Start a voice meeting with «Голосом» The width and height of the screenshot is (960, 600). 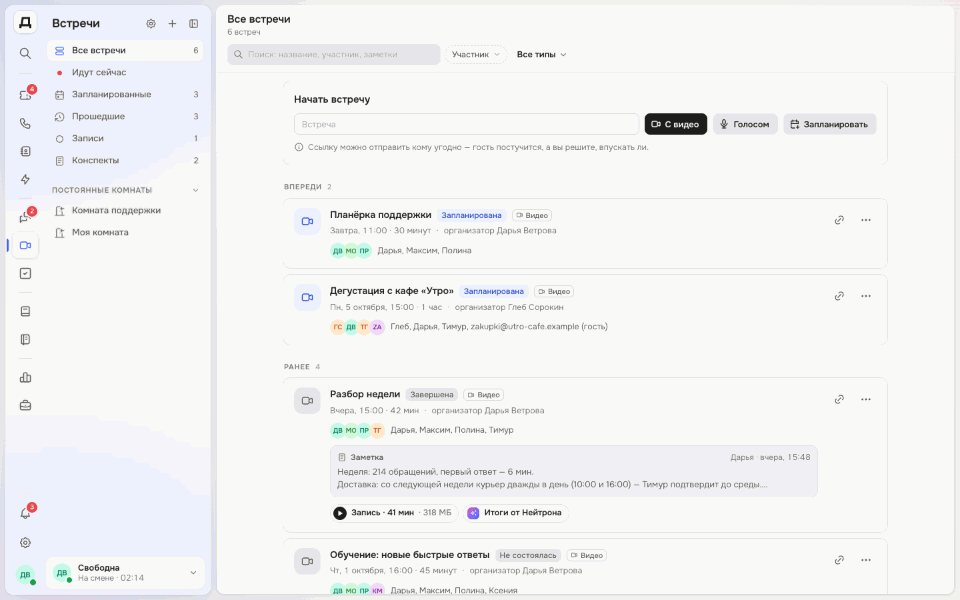click(745, 124)
